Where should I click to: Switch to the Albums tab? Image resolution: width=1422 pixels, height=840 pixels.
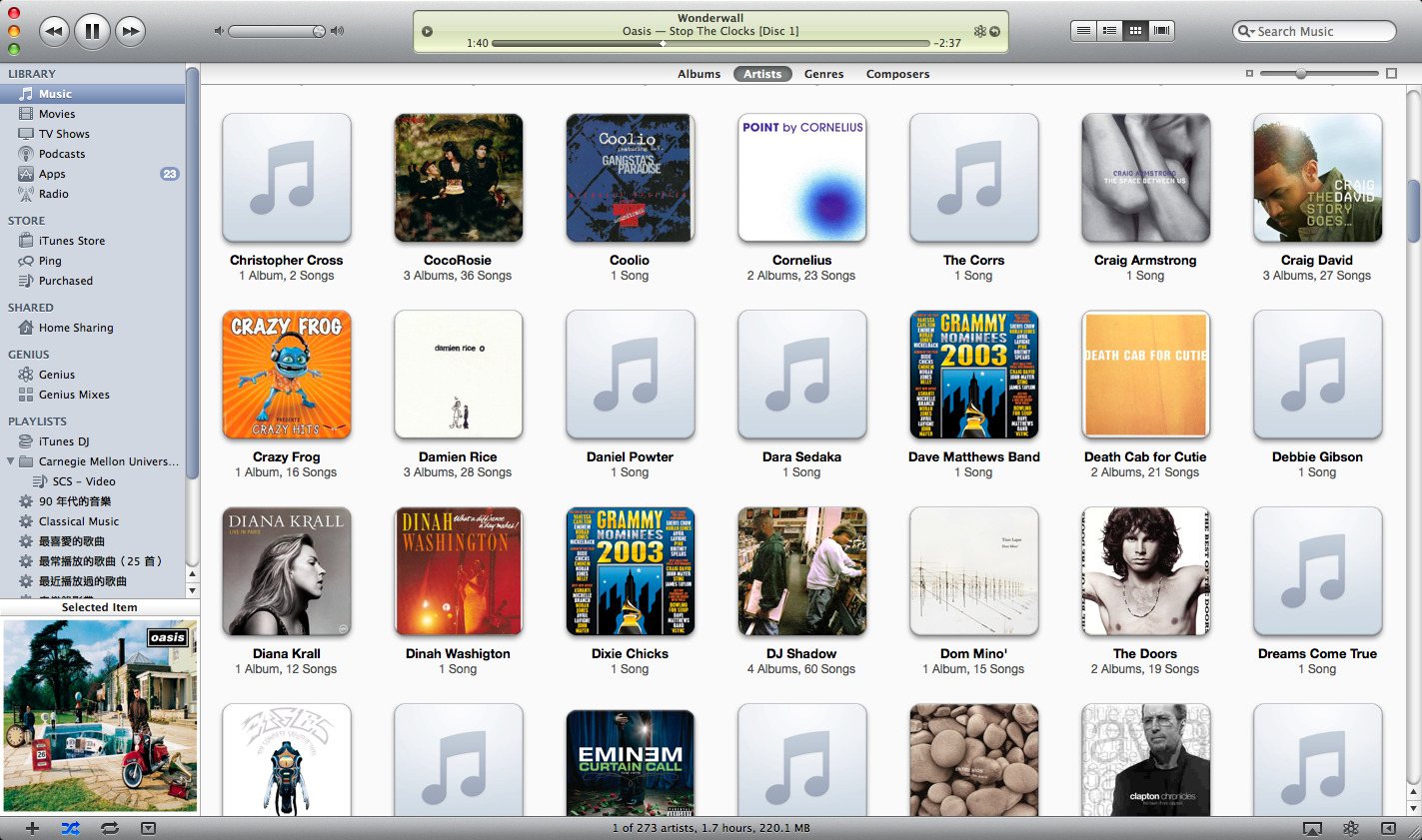pos(699,74)
